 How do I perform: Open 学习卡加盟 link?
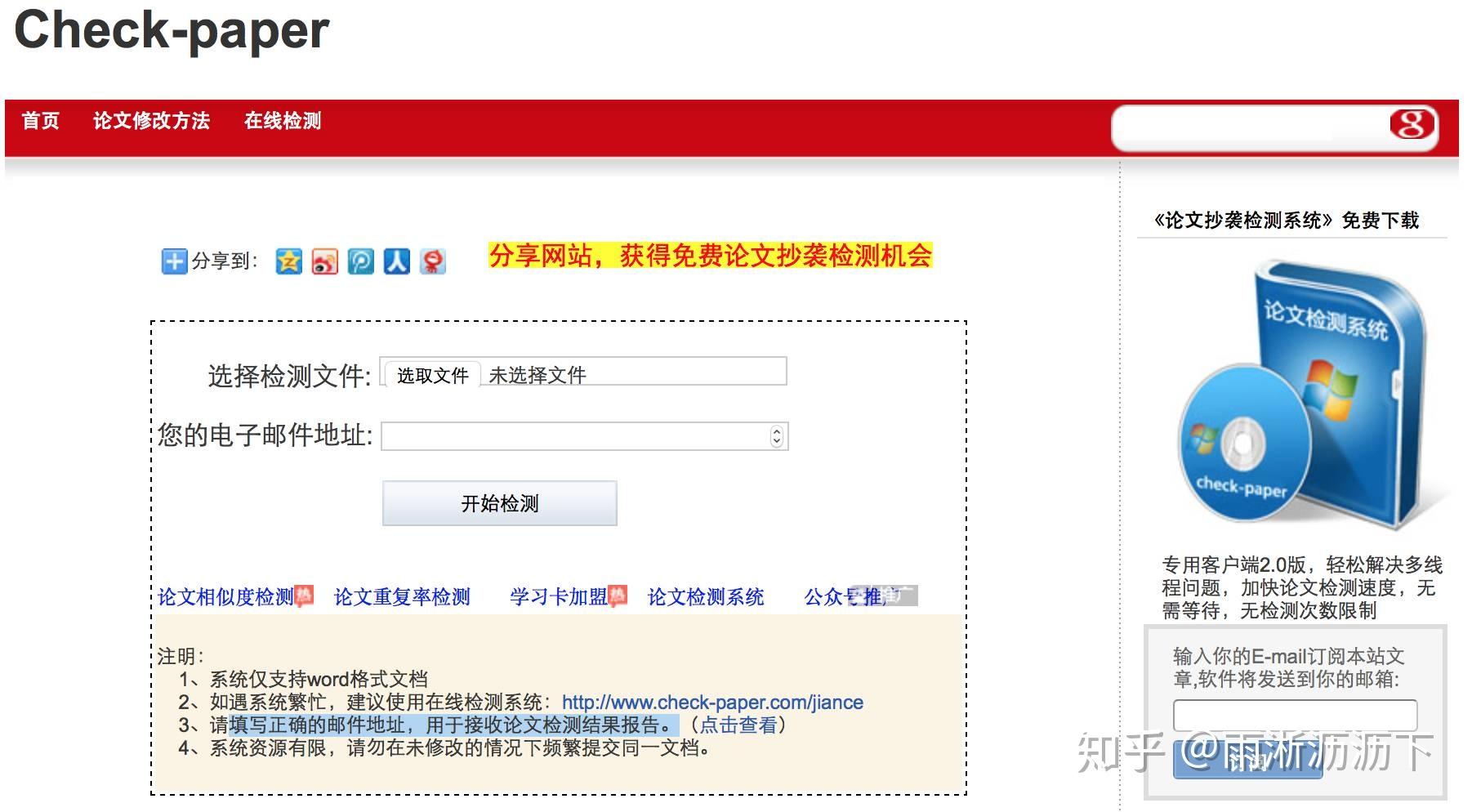coord(559,597)
